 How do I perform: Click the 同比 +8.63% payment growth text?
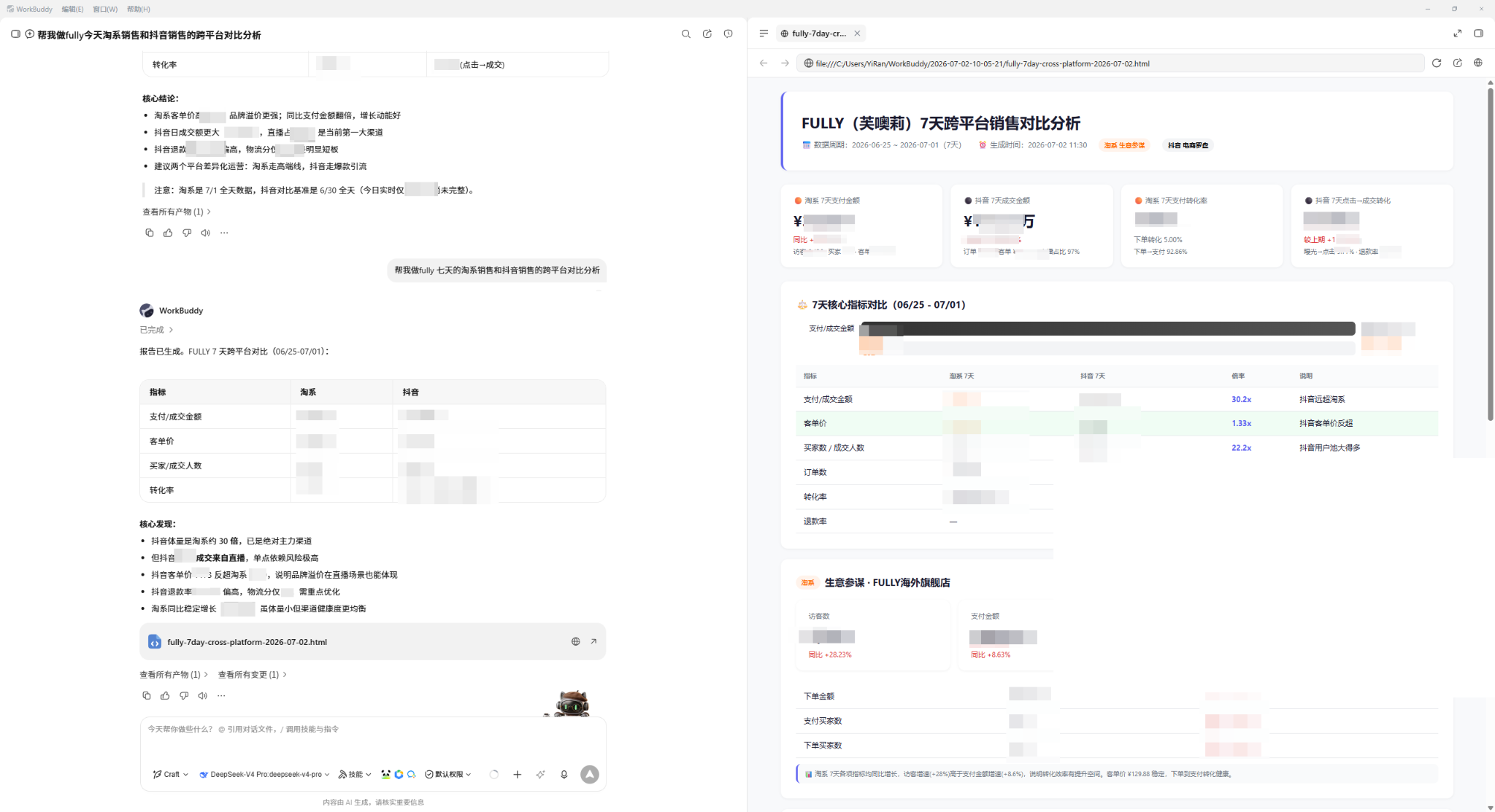pos(991,655)
